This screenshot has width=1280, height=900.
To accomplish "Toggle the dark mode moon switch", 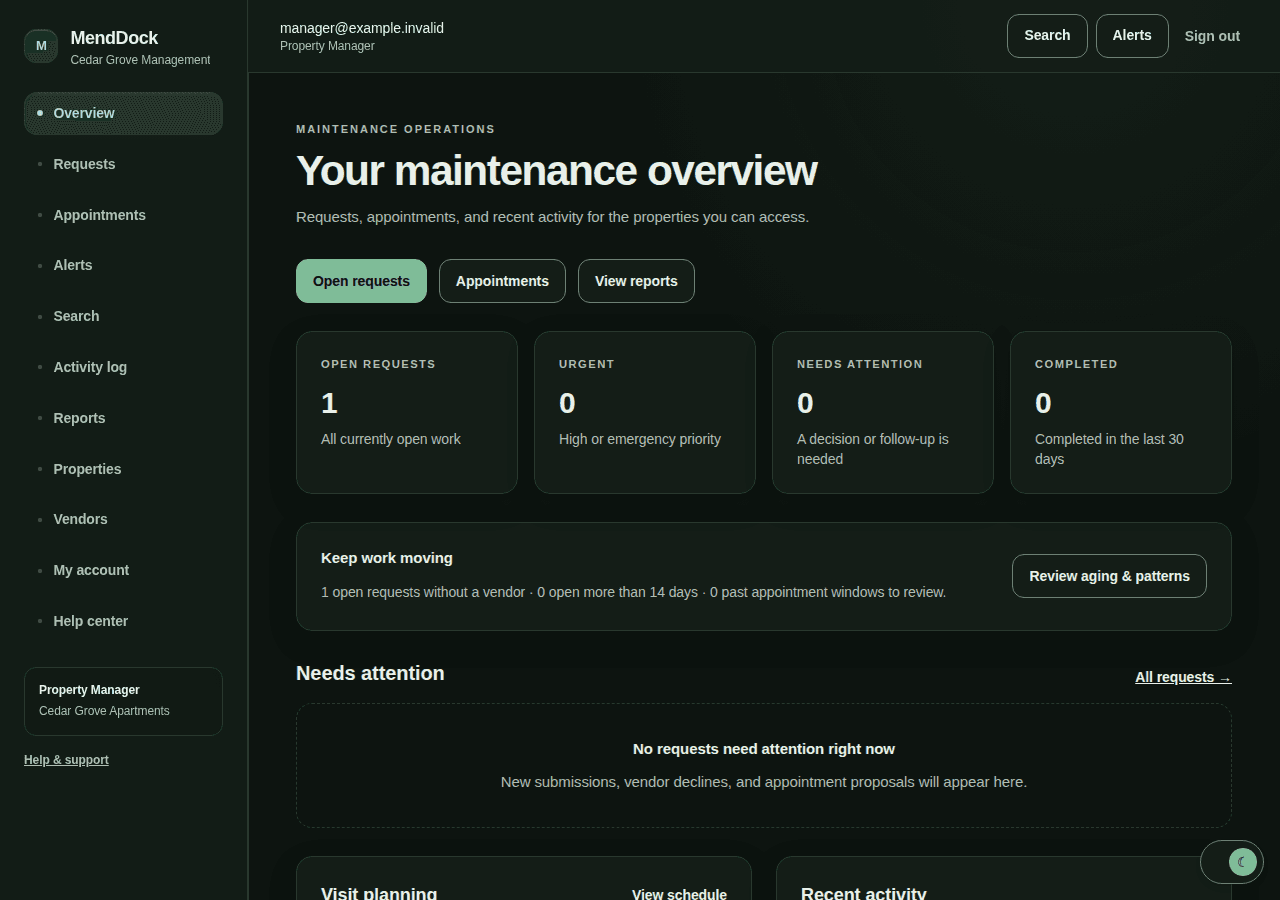I will pos(1232,862).
